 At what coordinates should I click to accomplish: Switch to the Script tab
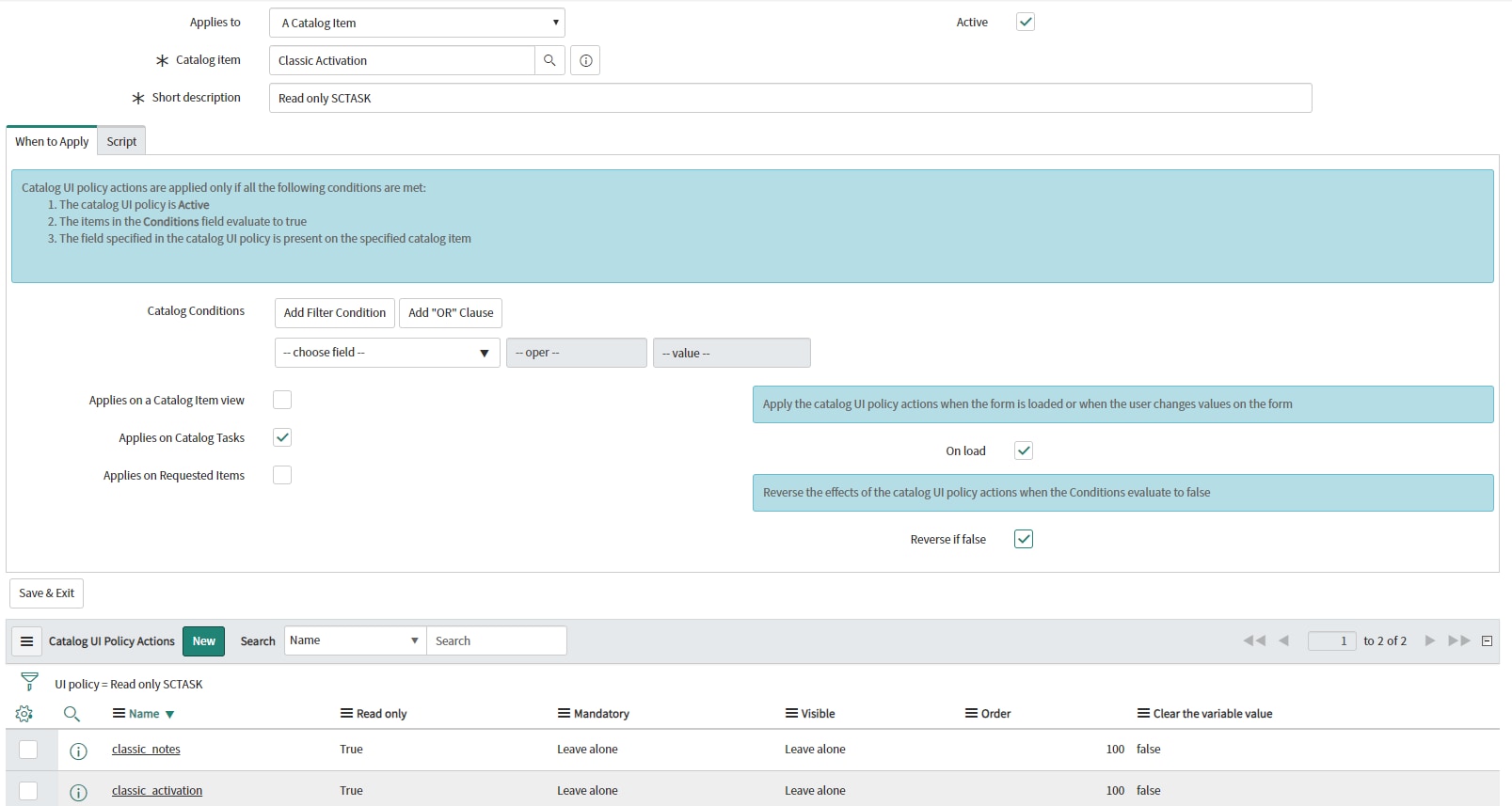click(x=121, y=141)
